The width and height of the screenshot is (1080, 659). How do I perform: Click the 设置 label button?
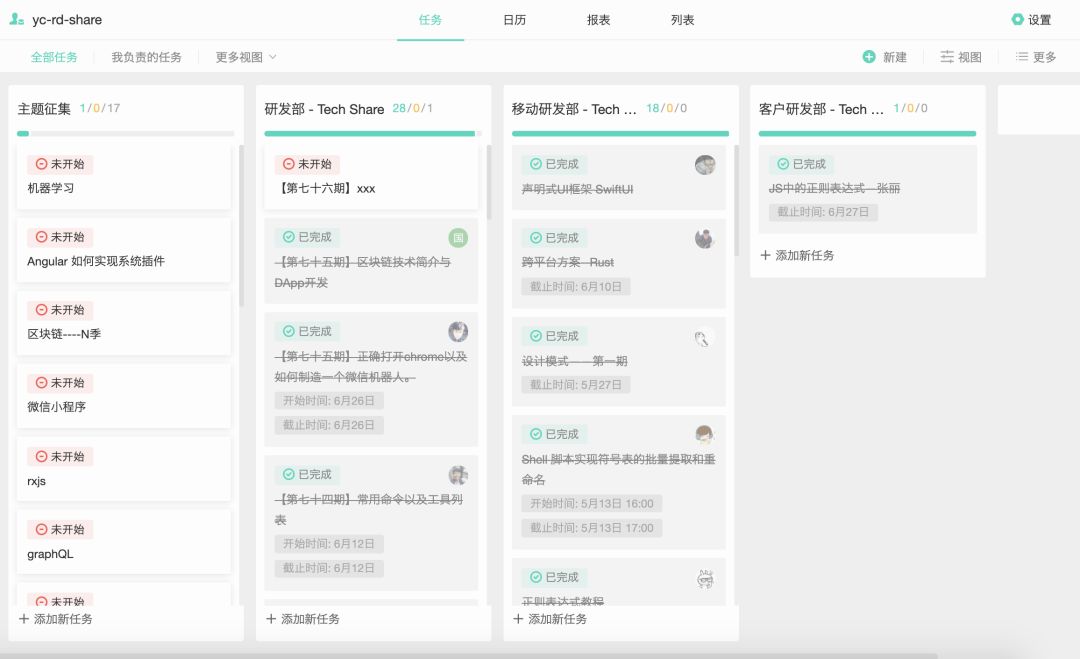[x=1039, y=20]
